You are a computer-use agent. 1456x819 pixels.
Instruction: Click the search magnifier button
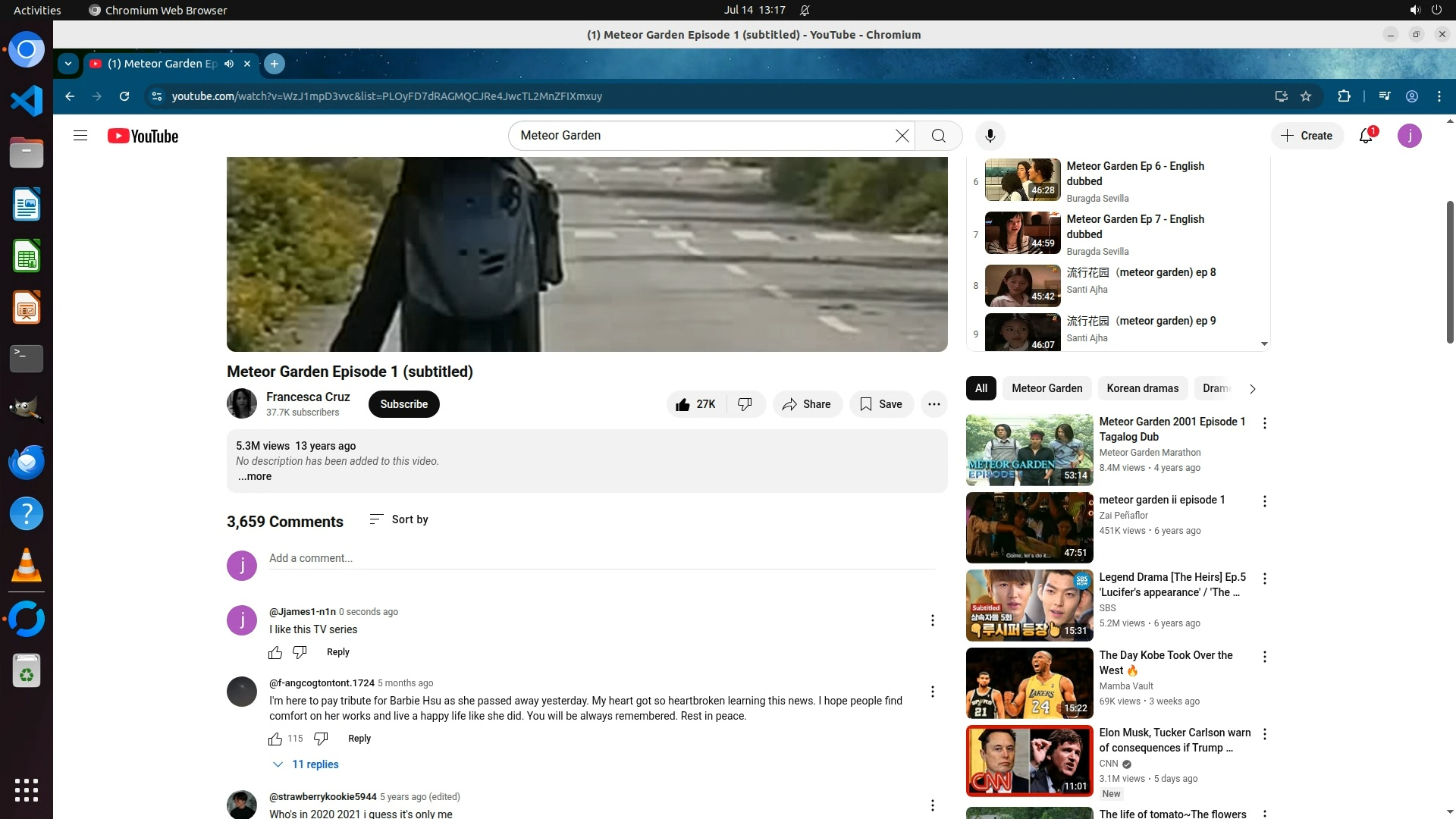click(938, 136)
